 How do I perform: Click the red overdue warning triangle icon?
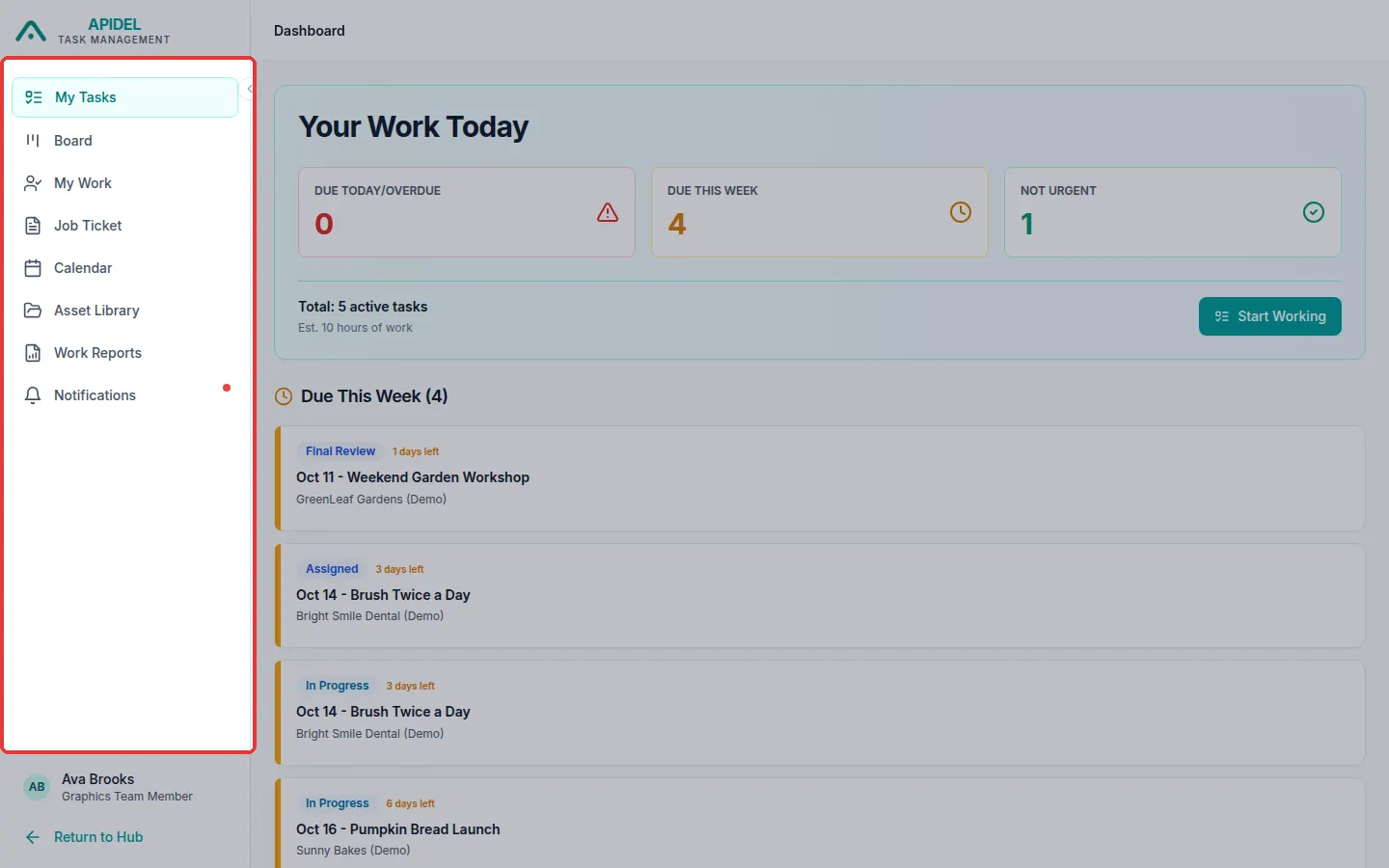(x=608, y=212)
